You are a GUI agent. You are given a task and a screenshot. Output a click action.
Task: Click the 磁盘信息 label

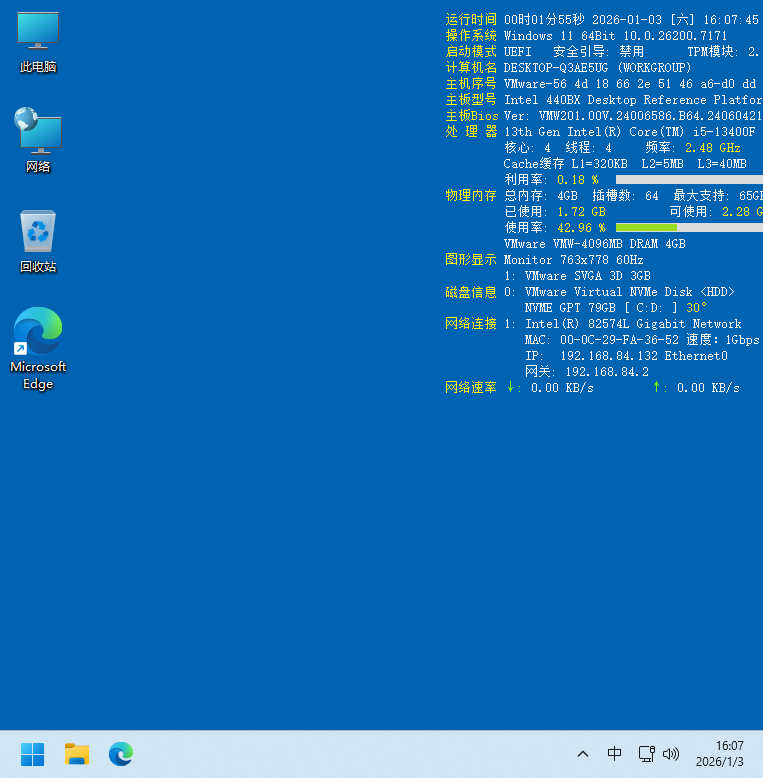(470, 292)
